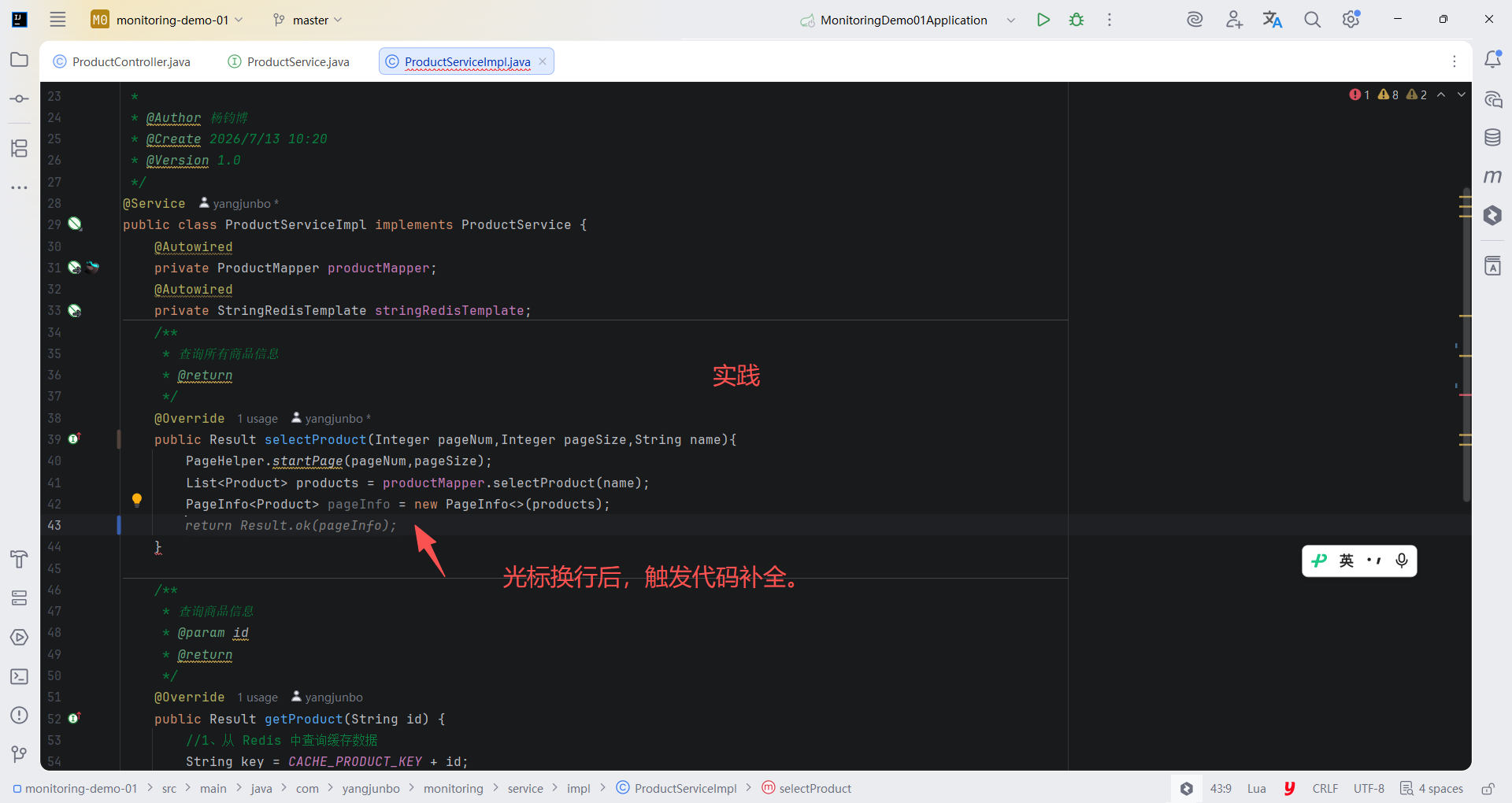Click breadcrumb service

[x=525, y=788]
